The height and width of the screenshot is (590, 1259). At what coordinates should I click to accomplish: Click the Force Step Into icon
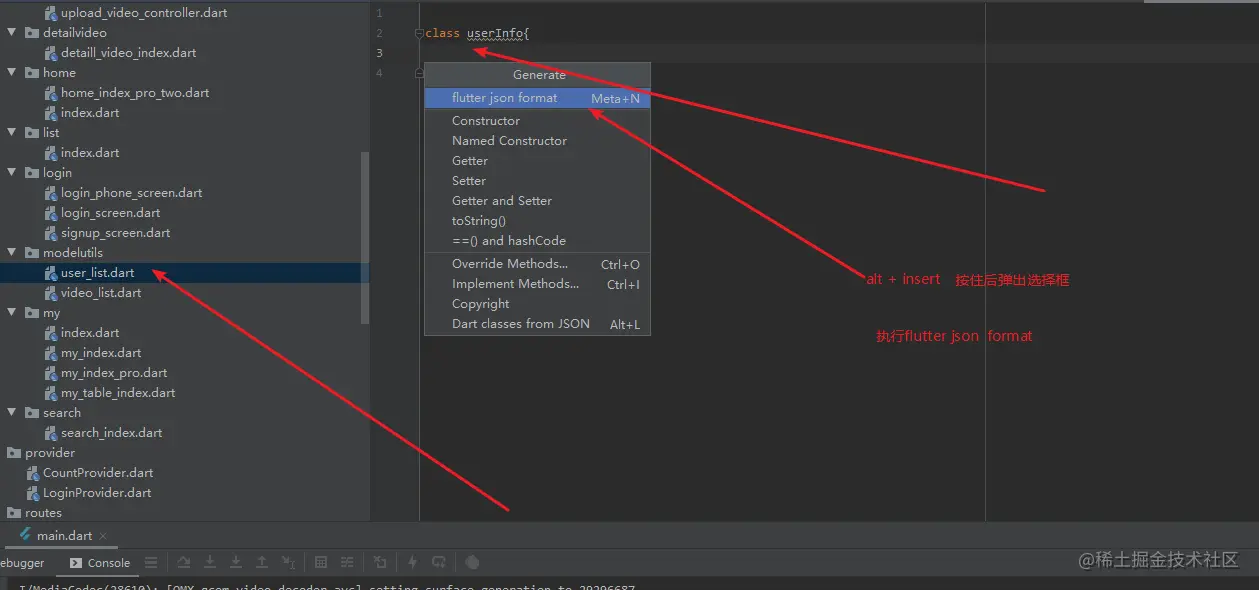pyautogui.click(x=236, y=563)
